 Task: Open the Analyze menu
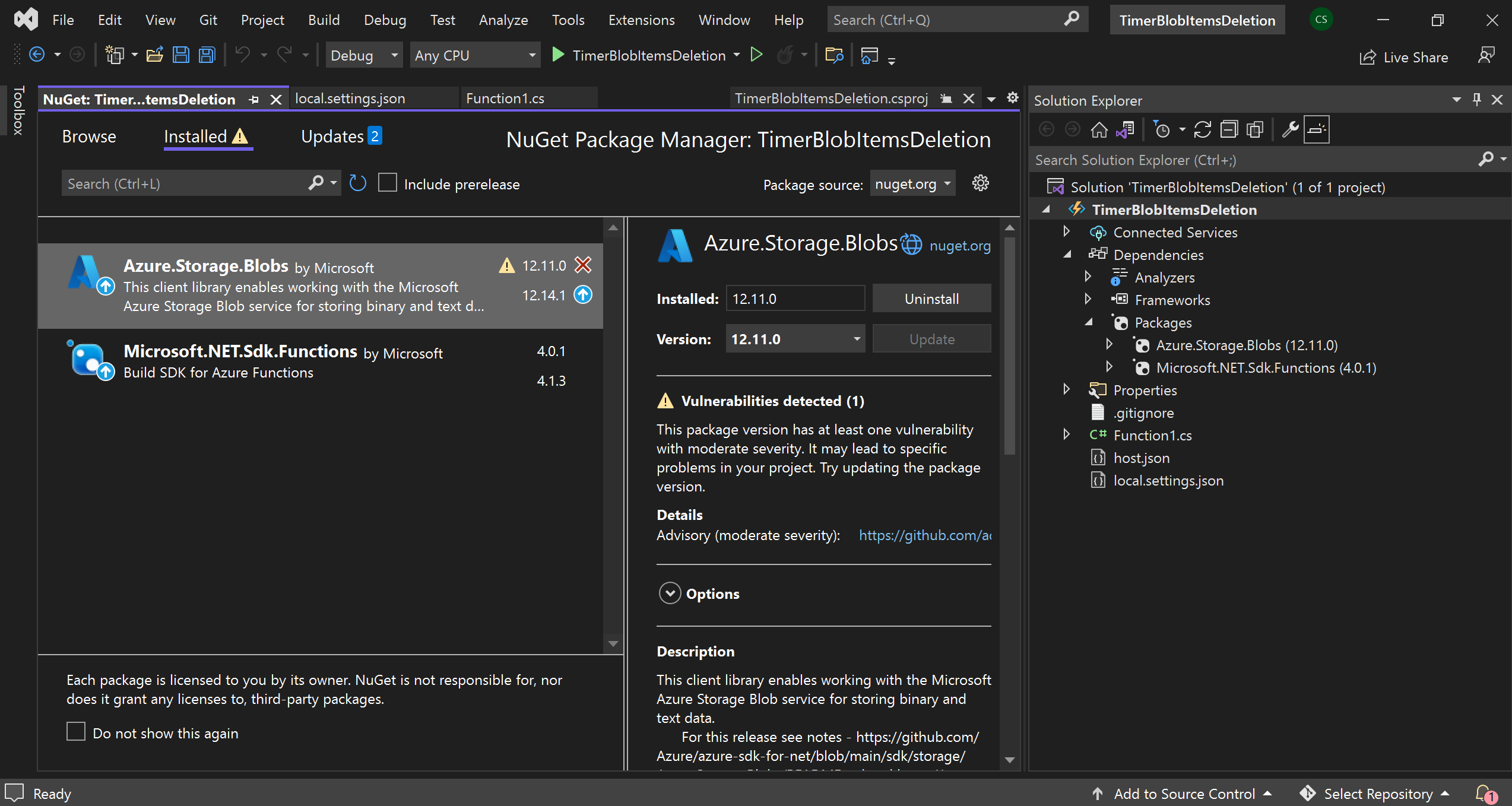pos(503,20)
